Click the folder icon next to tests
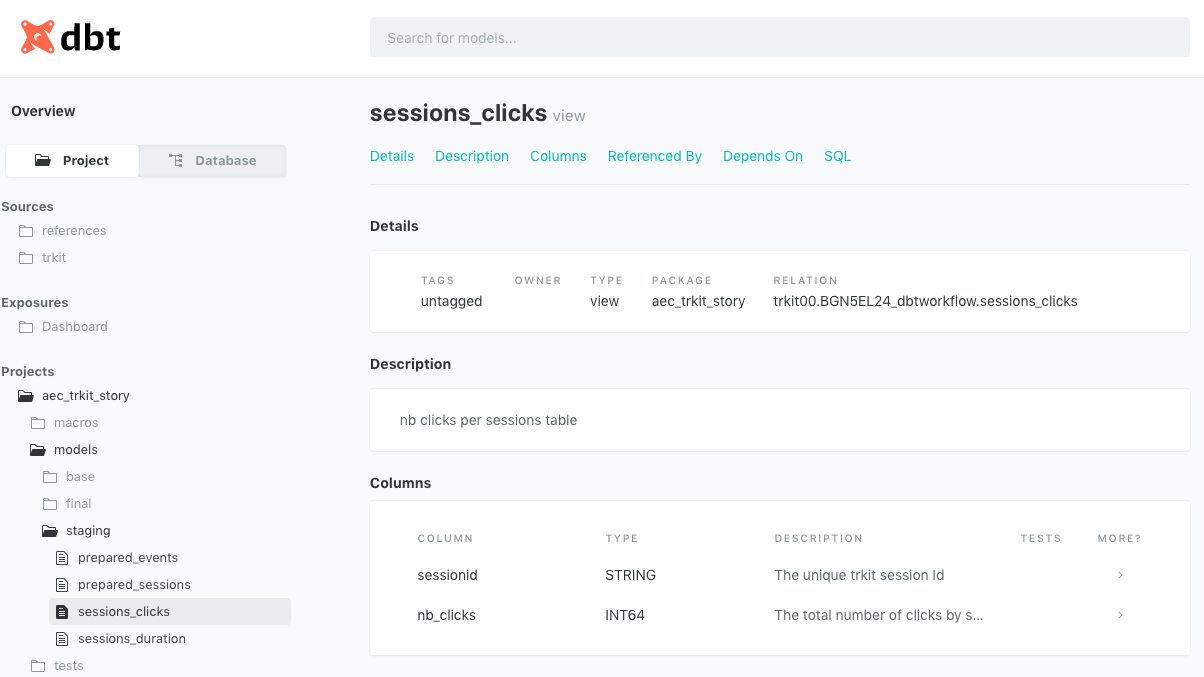1204x677 pixels. point(38,666)
